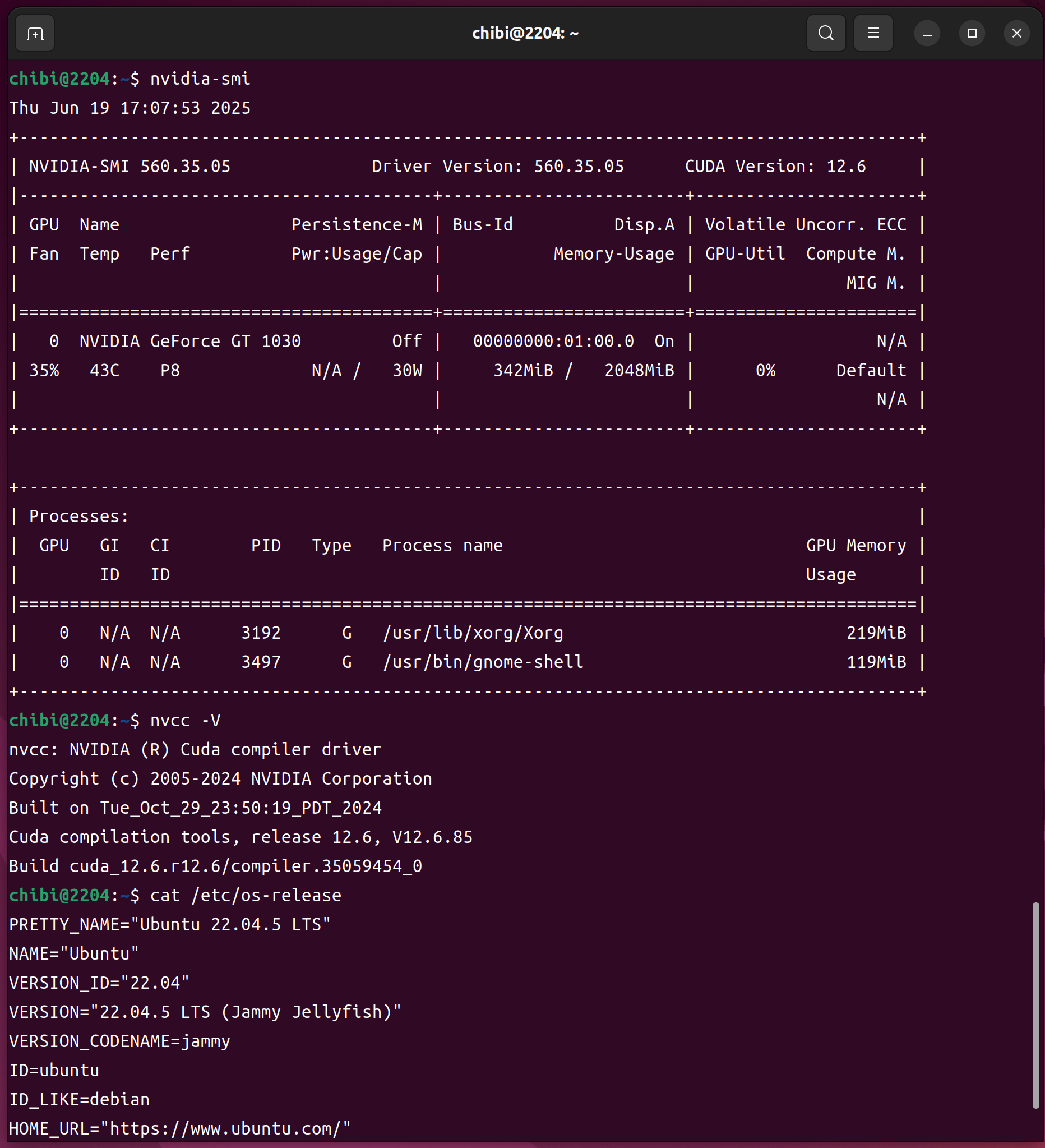This screenshot has height=1148, width=1045.
Task: Click the PRETTY_NAME="Ubuntu 22.04.5 LTS" line
Action: tap(170, 924)
